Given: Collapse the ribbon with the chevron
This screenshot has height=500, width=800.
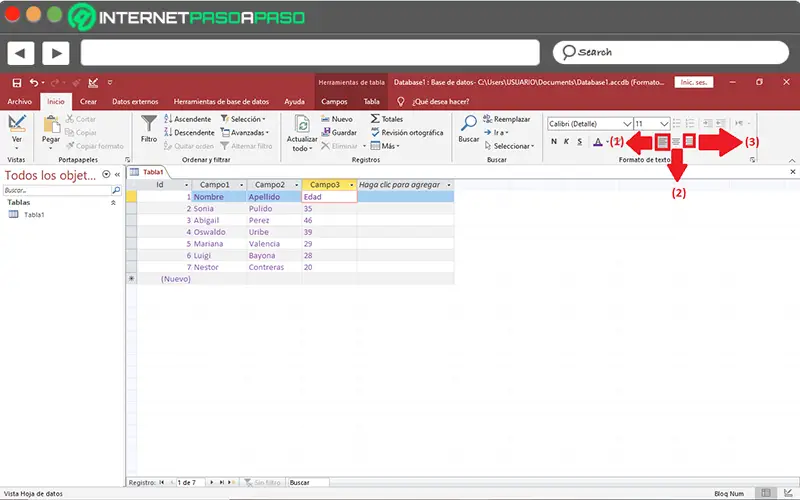Looking at the screenshot, I should (x=792, y=160).
